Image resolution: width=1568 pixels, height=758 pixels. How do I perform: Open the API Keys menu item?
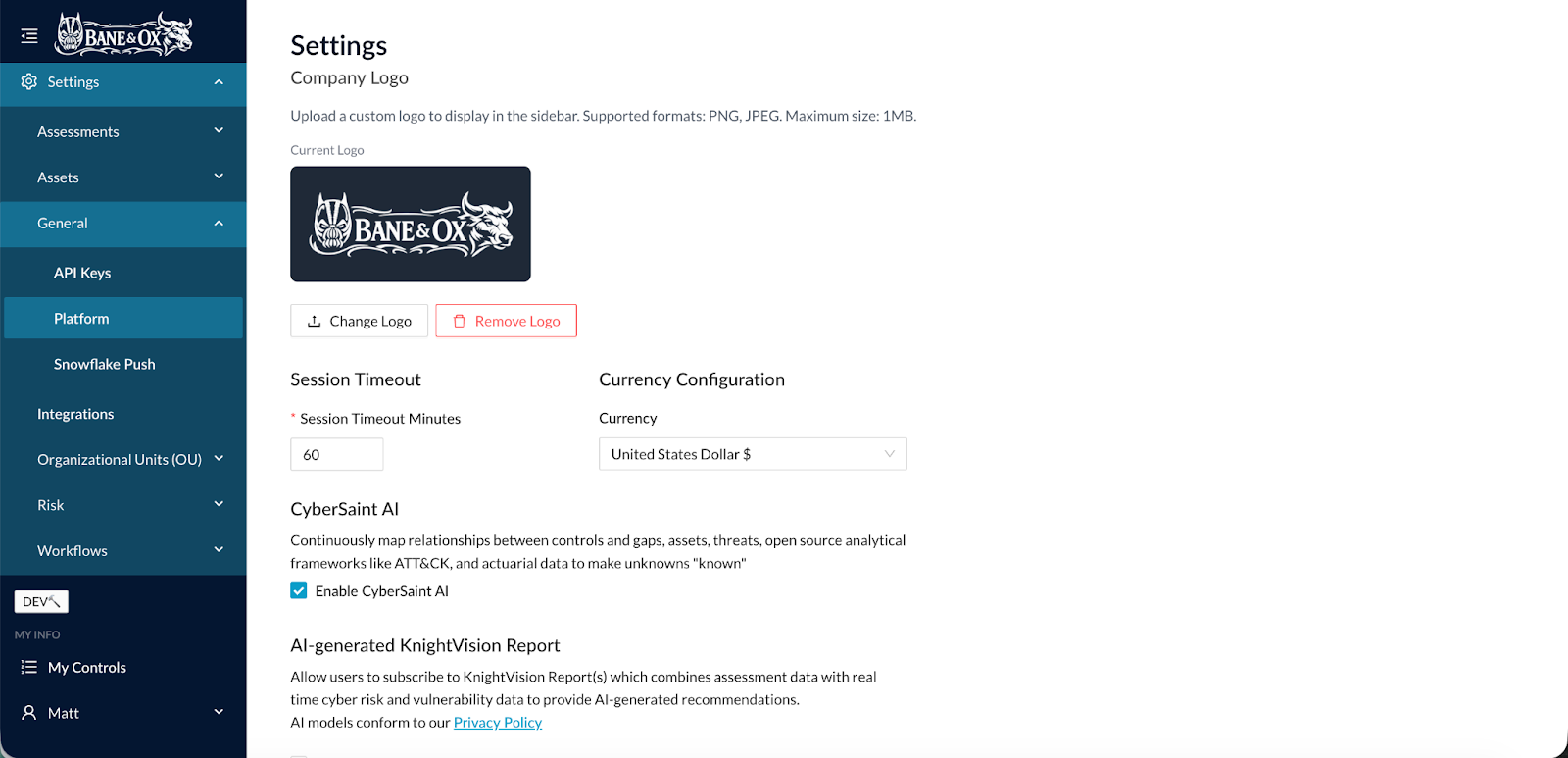(x=82, y=273)
